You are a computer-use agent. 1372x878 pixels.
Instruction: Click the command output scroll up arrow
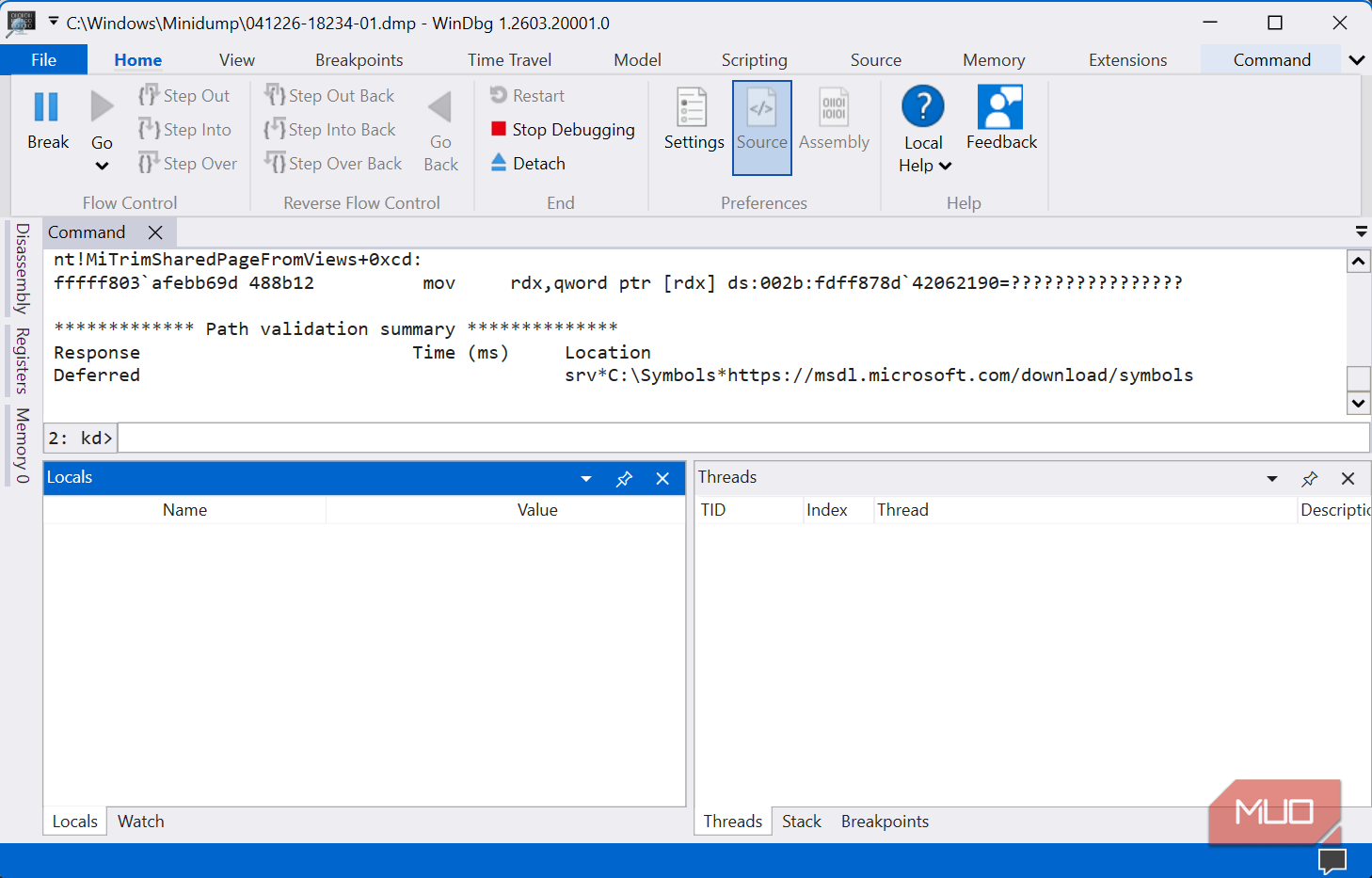click(x=1358, y=261)
